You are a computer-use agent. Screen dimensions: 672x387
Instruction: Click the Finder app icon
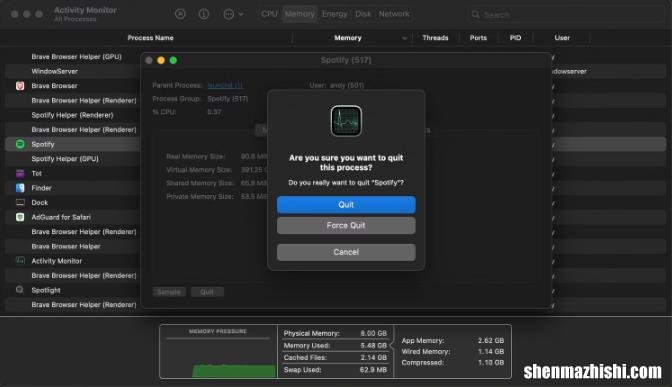(x=20, y=188)
